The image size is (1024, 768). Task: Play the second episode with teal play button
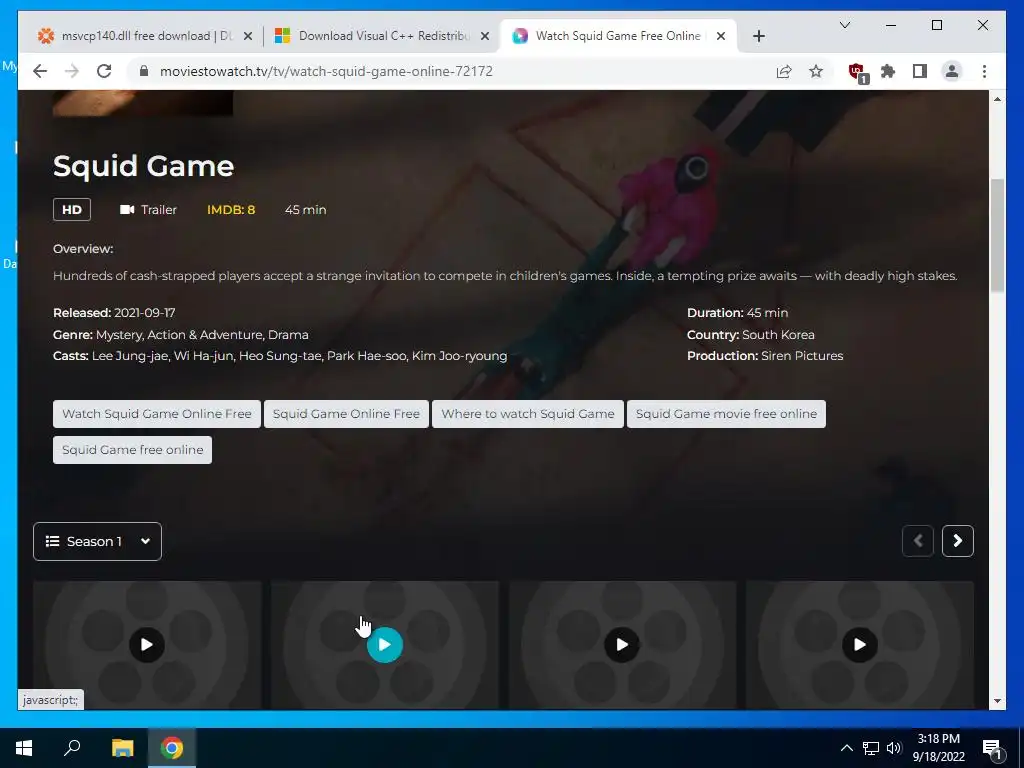[385, 645]
